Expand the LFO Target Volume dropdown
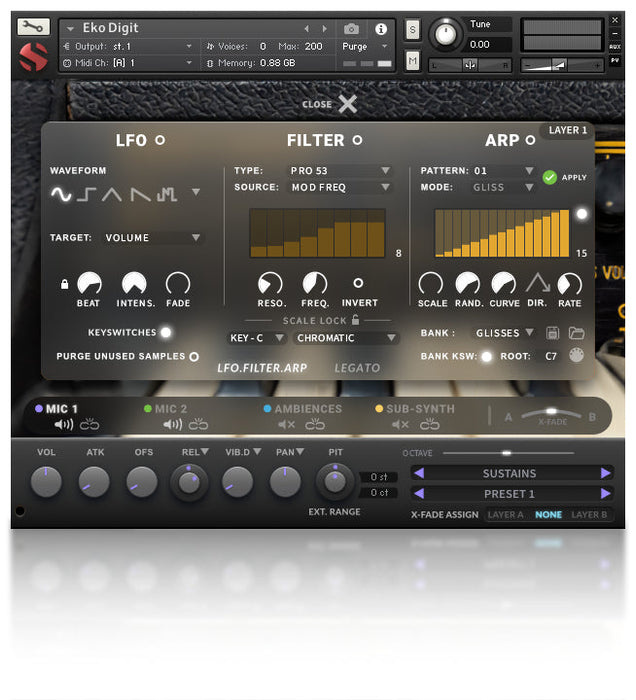 153,238
